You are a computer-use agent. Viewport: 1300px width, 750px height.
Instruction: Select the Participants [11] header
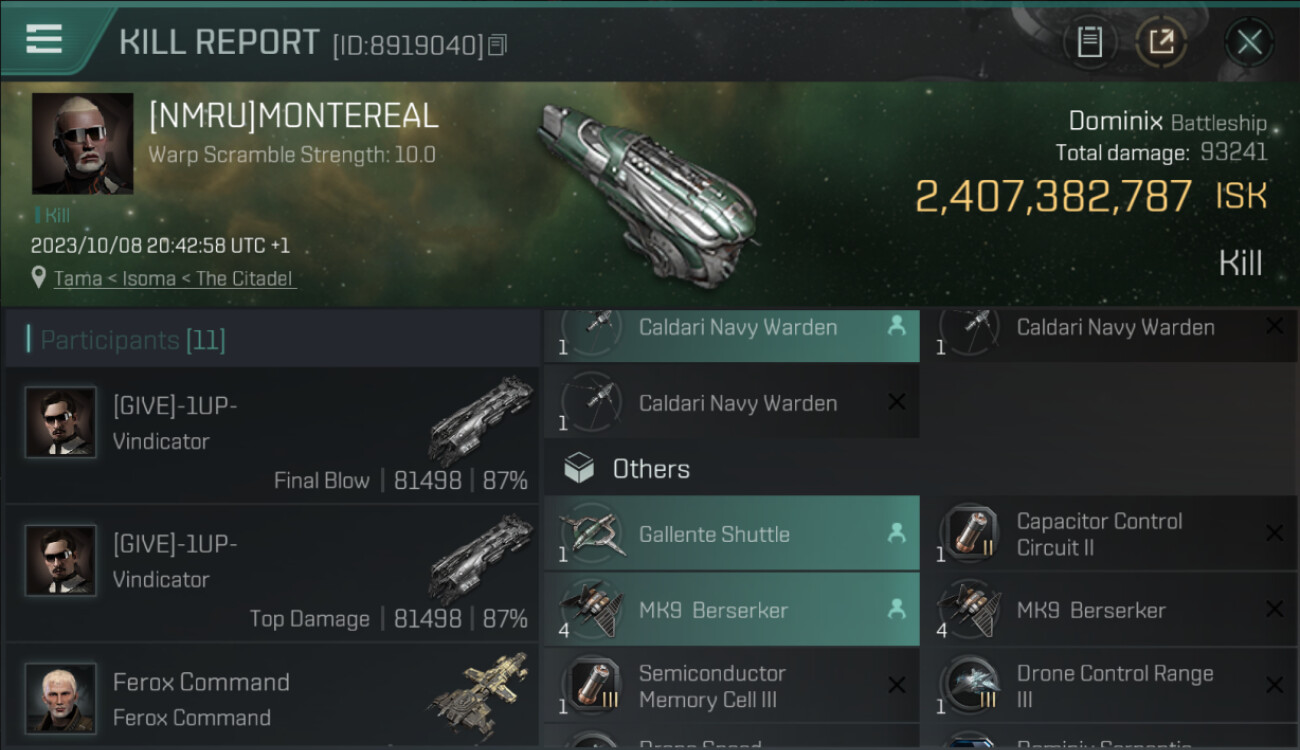(x=133, y=340)
